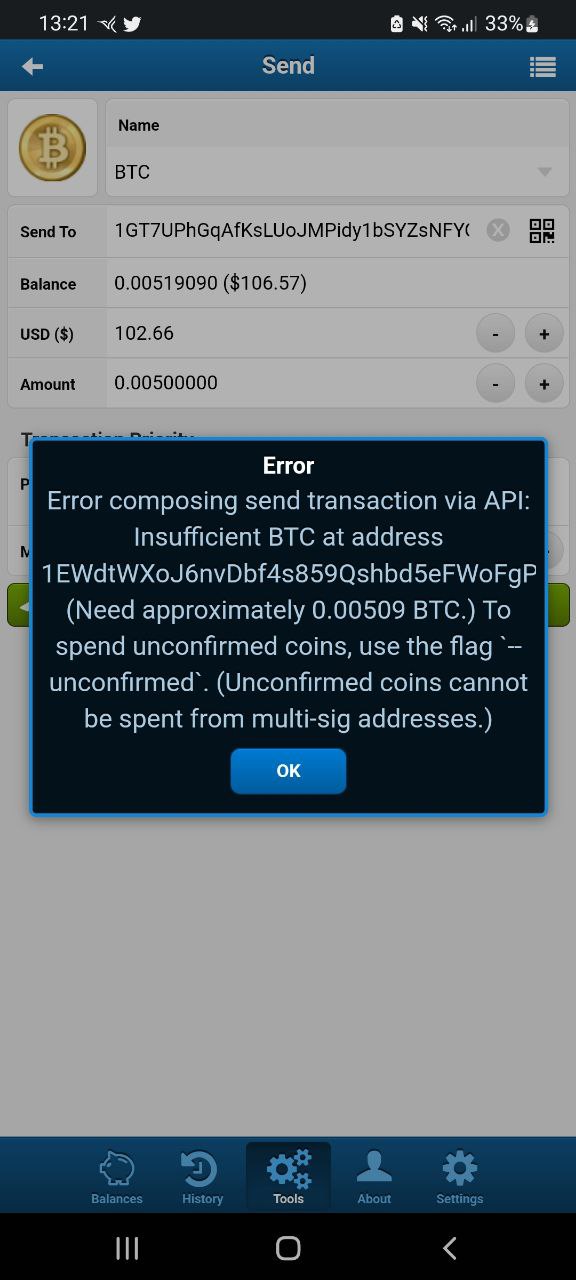Decrease the Amount with minus button
The width and height of the screenshot is (576, 1280).
click(x=495, y=383)
